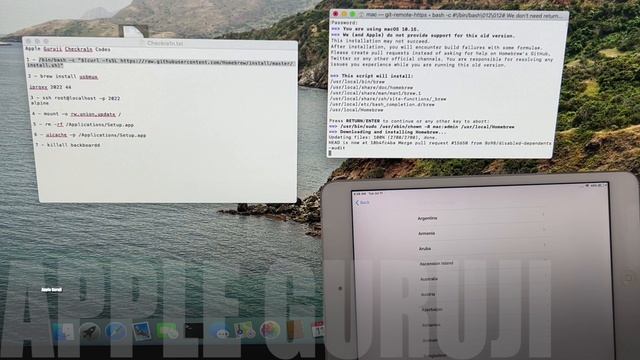Launch Safari from the Dock

(x=116, y=331)
